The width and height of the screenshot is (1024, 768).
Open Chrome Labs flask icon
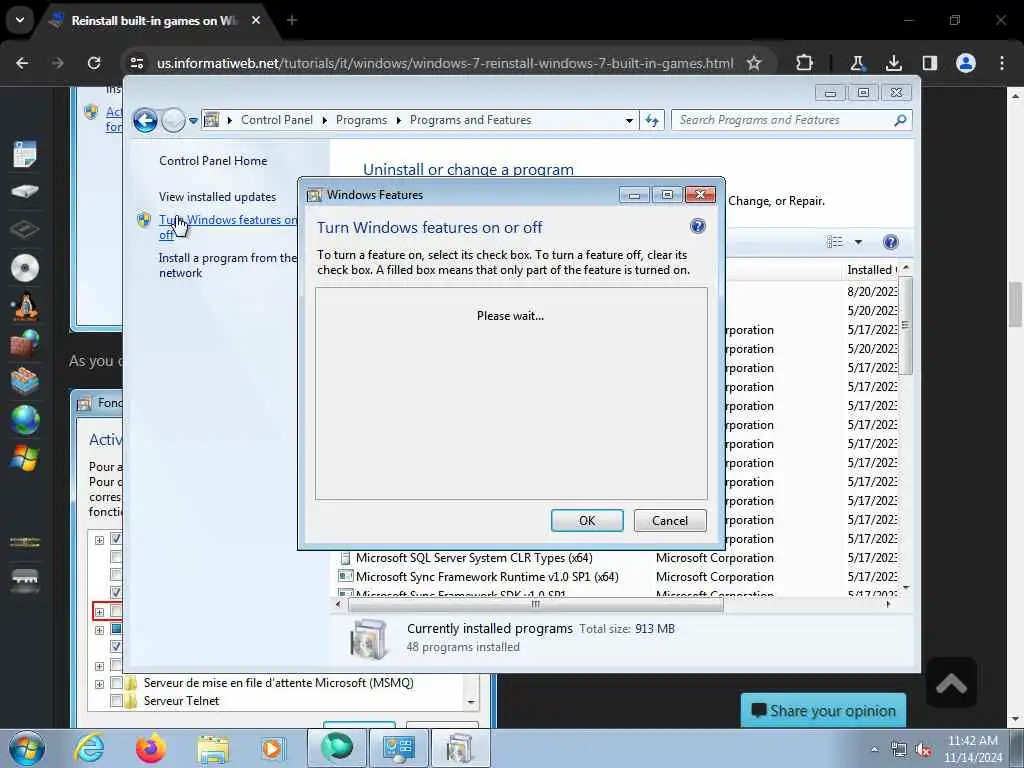857,63
